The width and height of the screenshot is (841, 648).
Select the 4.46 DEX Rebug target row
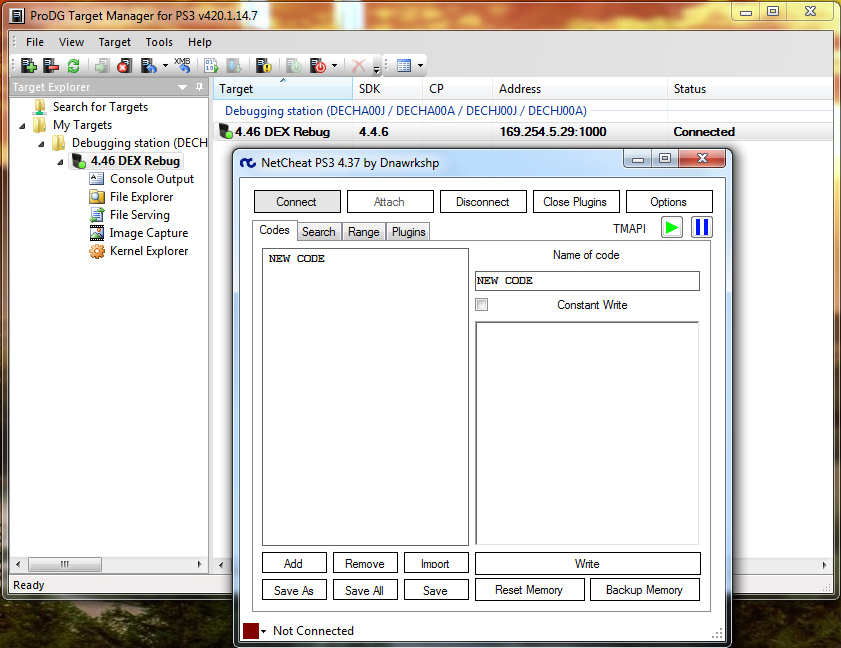pyautogui.click(x=522, y=131)
